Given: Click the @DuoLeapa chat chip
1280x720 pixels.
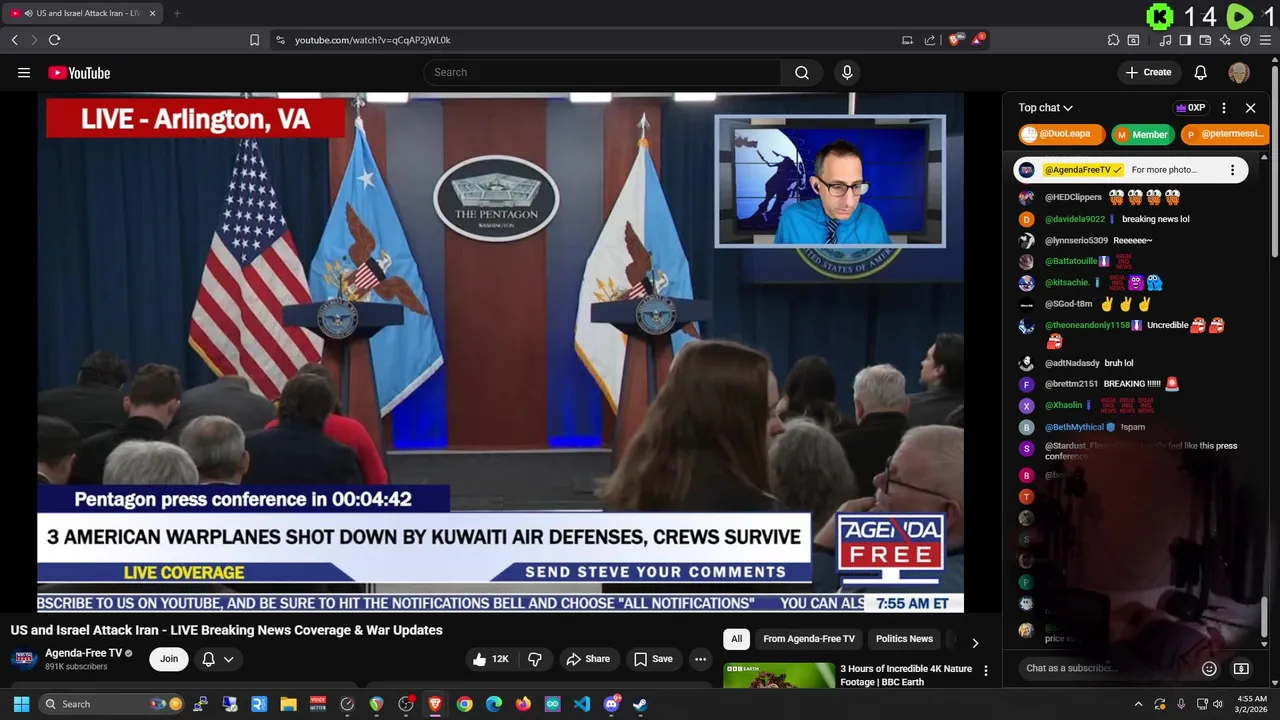Looking at the screenshot, I should [x=1061, y=134].
